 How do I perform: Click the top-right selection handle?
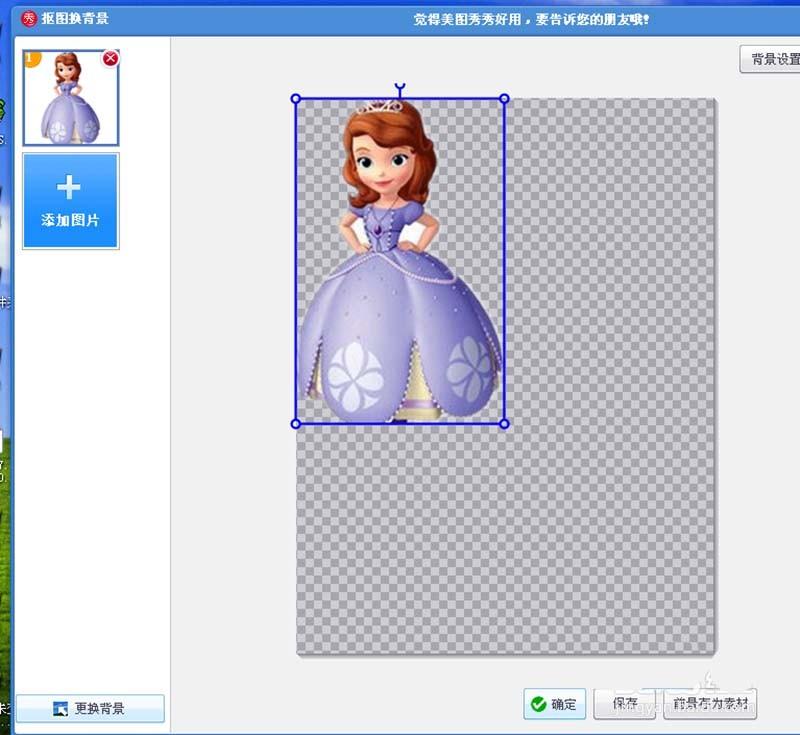(505, 97)
